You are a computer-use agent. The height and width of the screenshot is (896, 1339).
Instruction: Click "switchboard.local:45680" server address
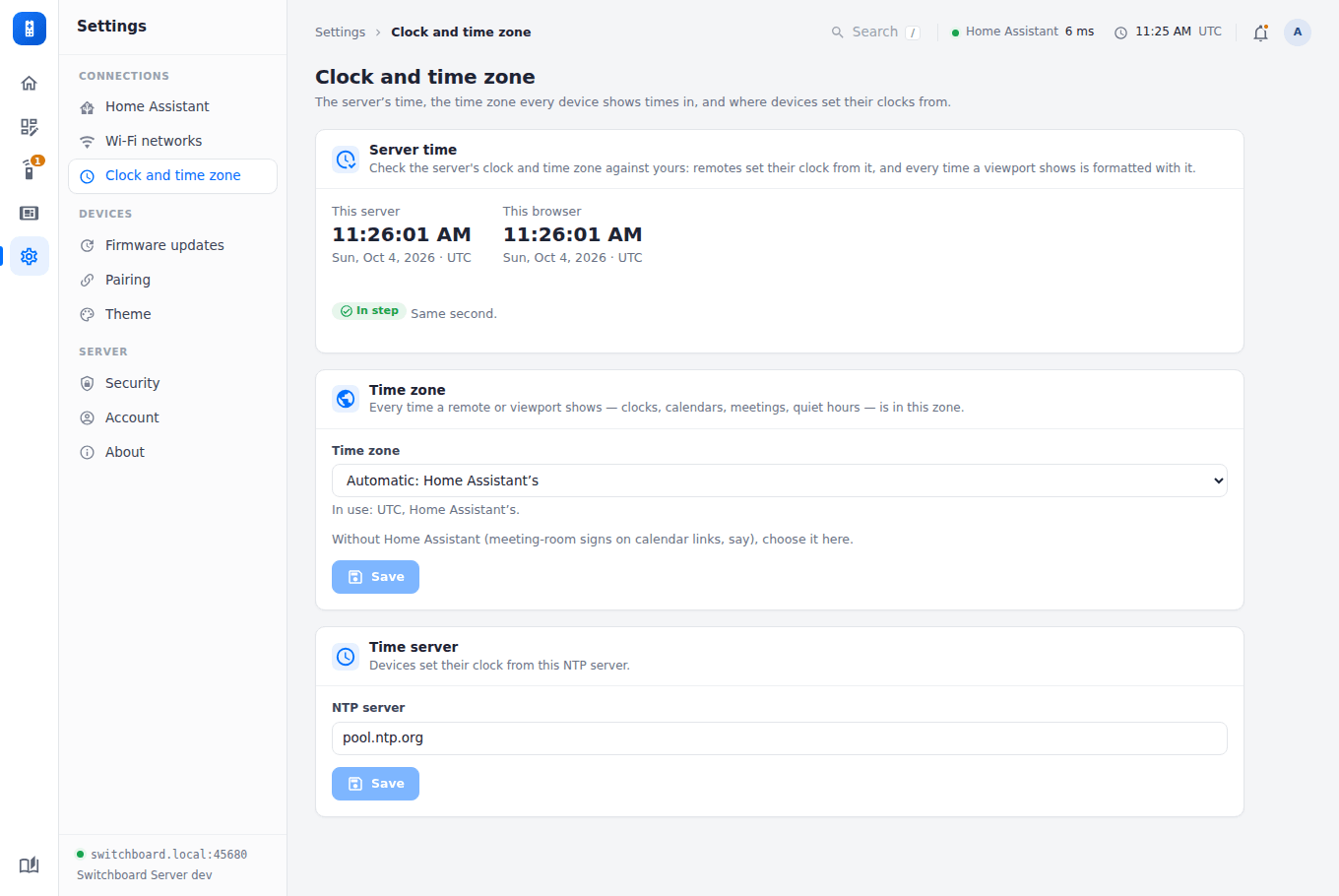(x=169, y=855)
